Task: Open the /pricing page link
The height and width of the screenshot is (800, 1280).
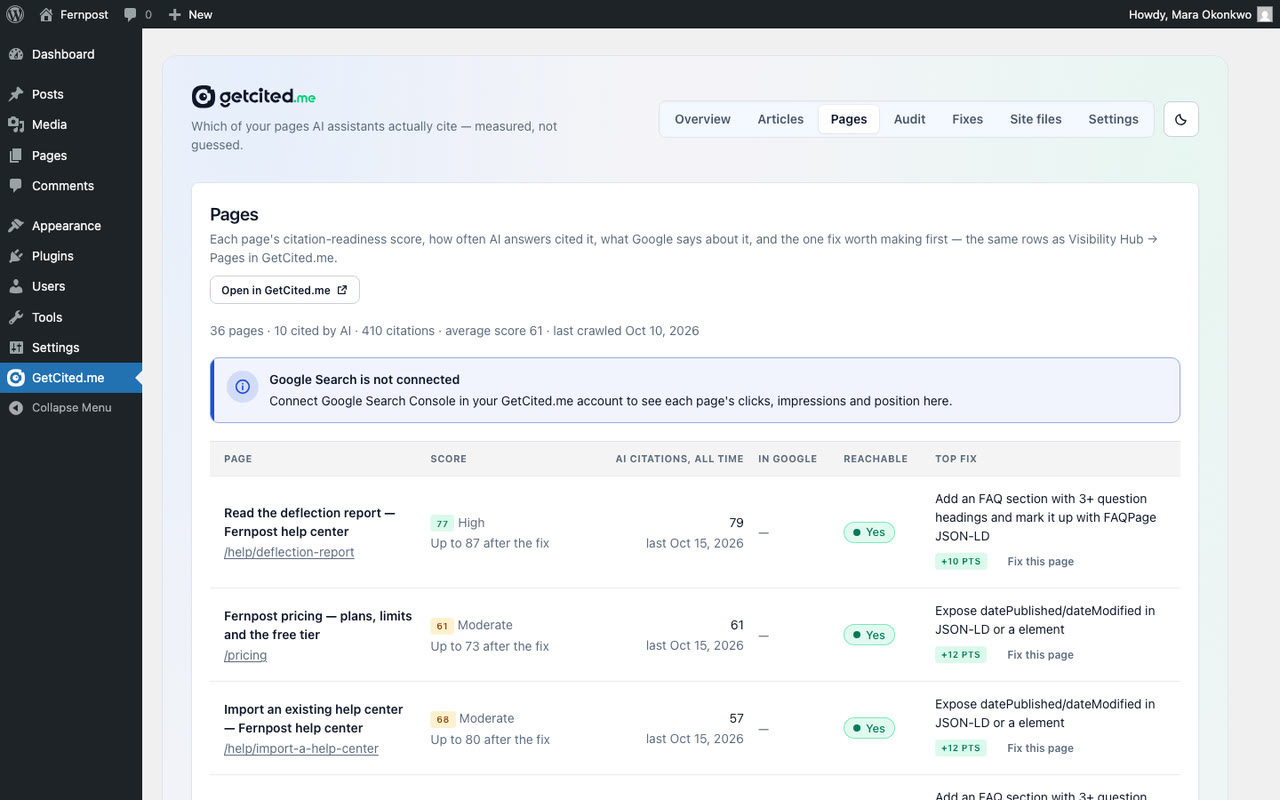Action: pos(245,655)
